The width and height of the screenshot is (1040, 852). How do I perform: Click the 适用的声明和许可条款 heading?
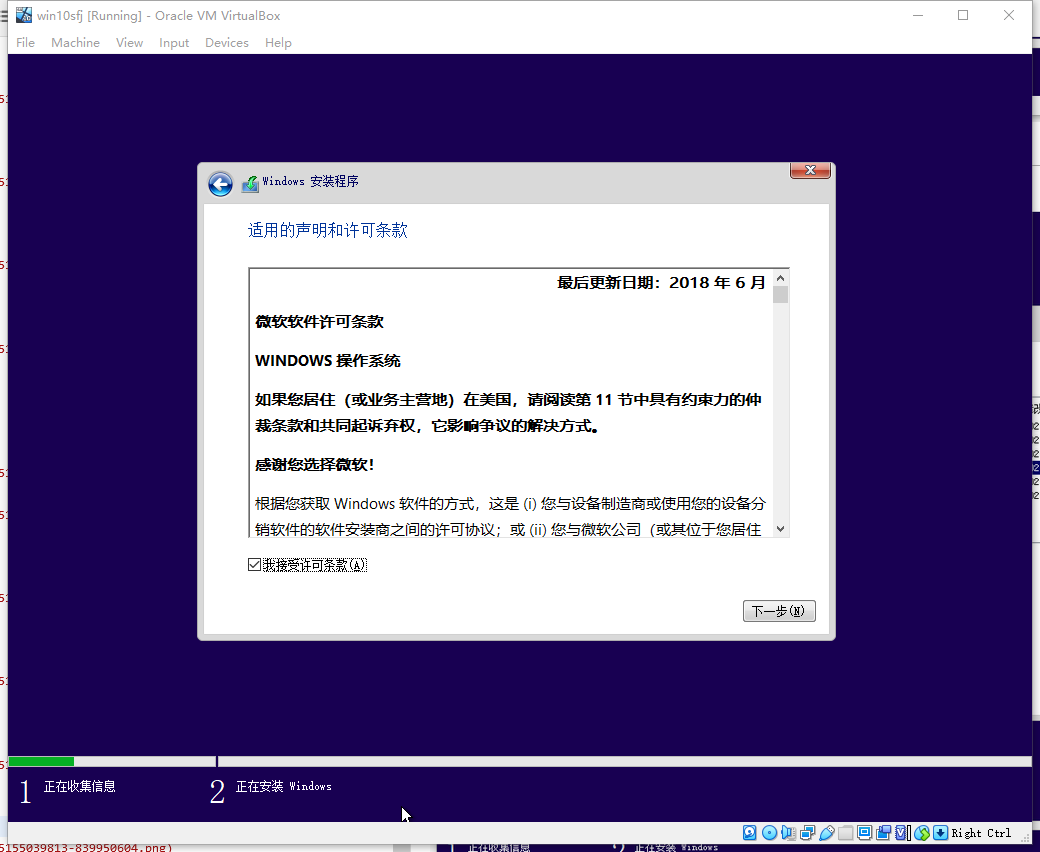[328, 230]
